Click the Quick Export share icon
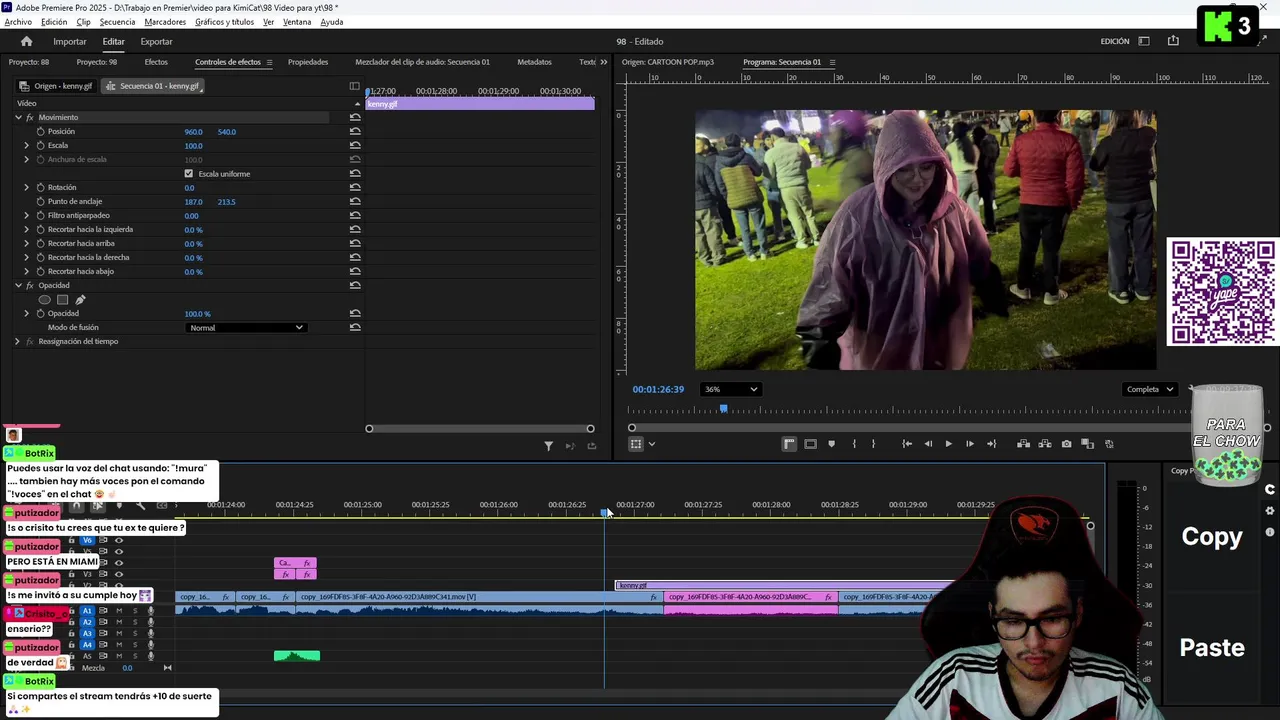Screen dimensions: 1280x720 tap(1173, 41)
